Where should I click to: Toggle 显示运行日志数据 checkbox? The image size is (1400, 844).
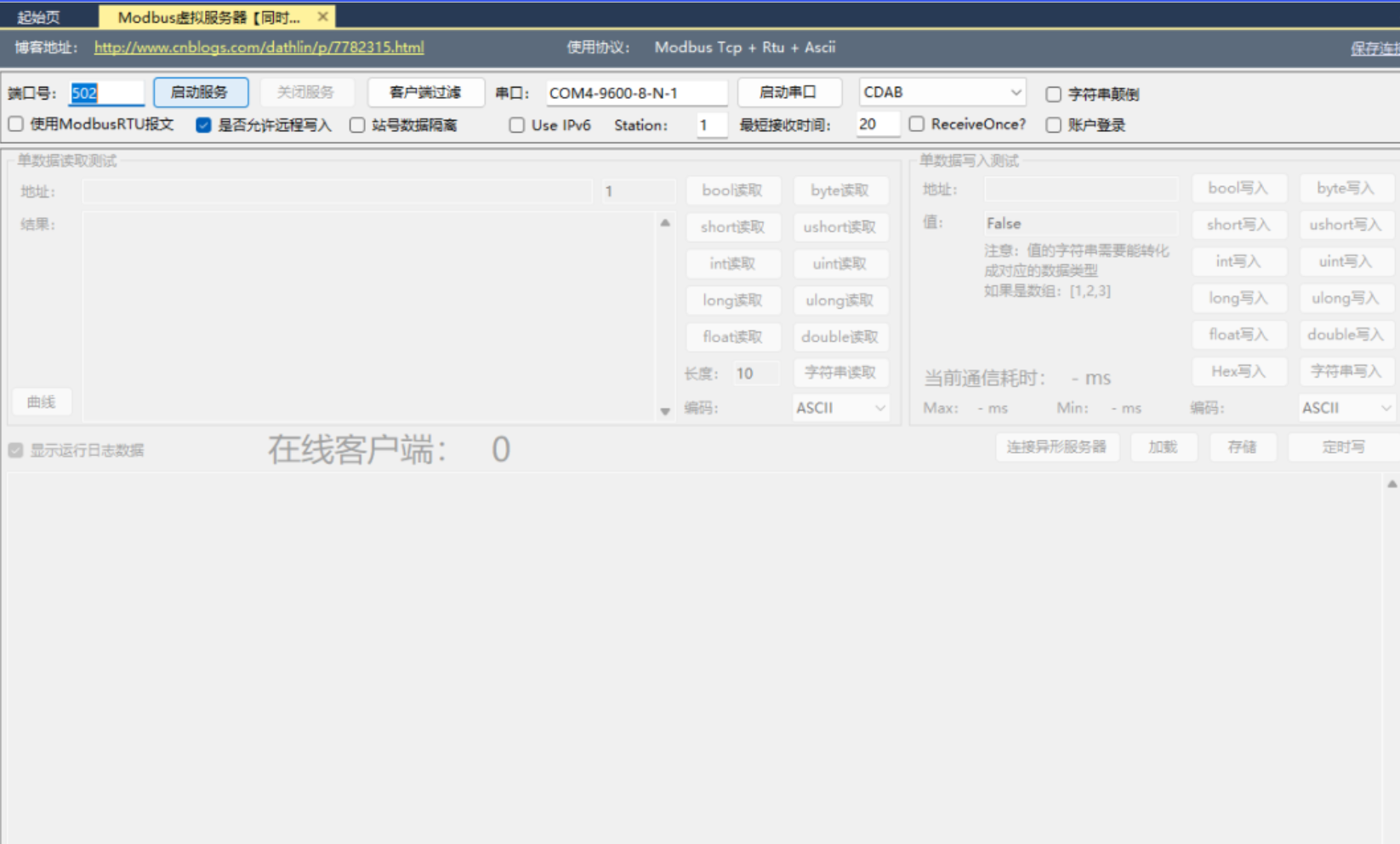coord(16,450)
